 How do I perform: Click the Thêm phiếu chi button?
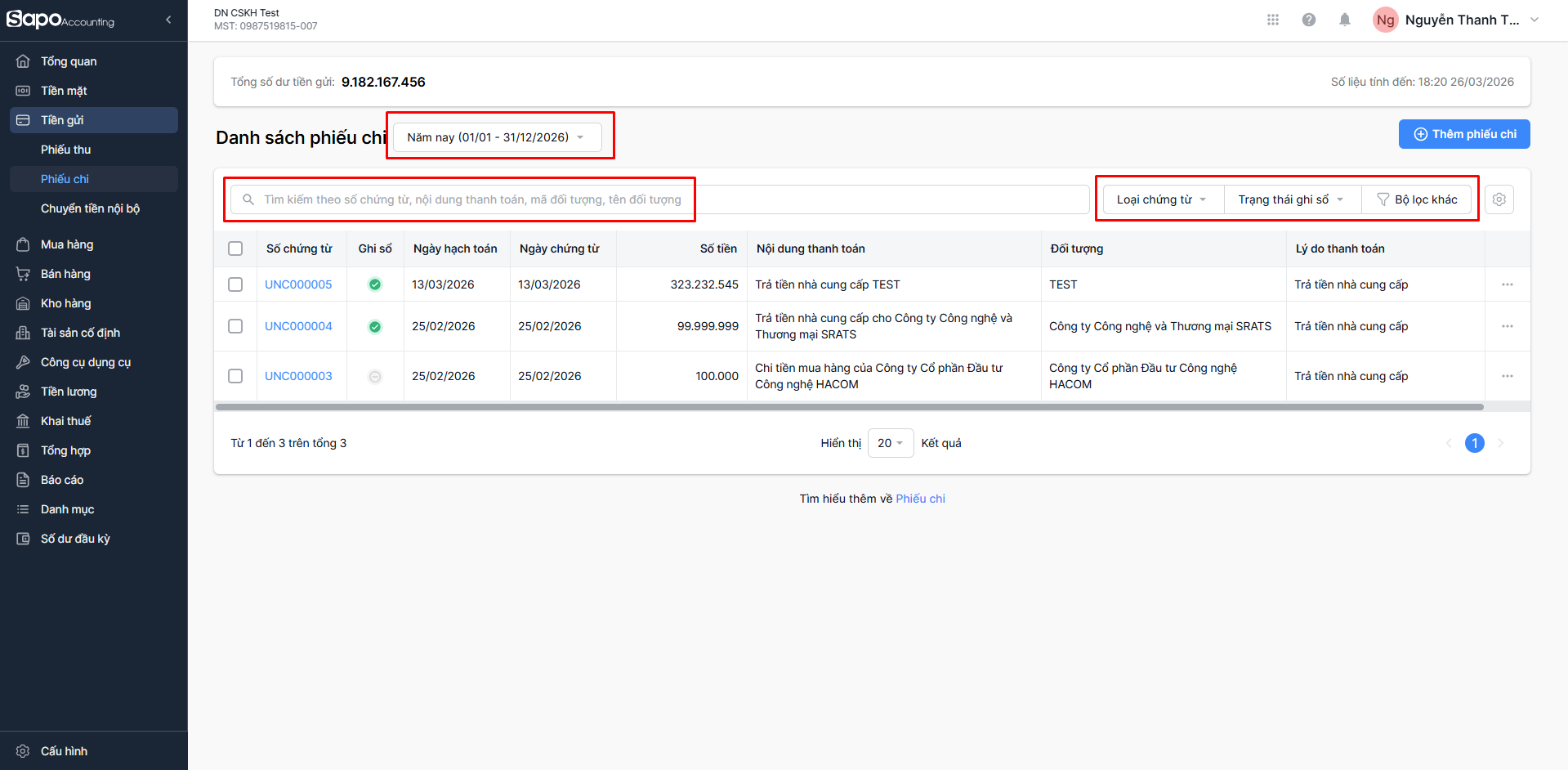(1463, 134)
